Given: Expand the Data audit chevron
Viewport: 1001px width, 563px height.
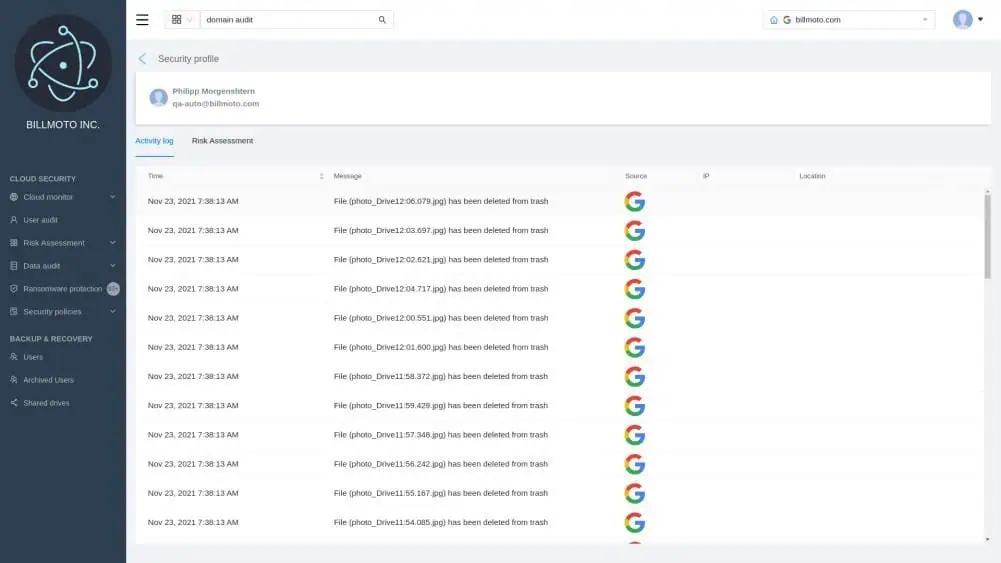Looking at the screenshot, I should 112,266.
